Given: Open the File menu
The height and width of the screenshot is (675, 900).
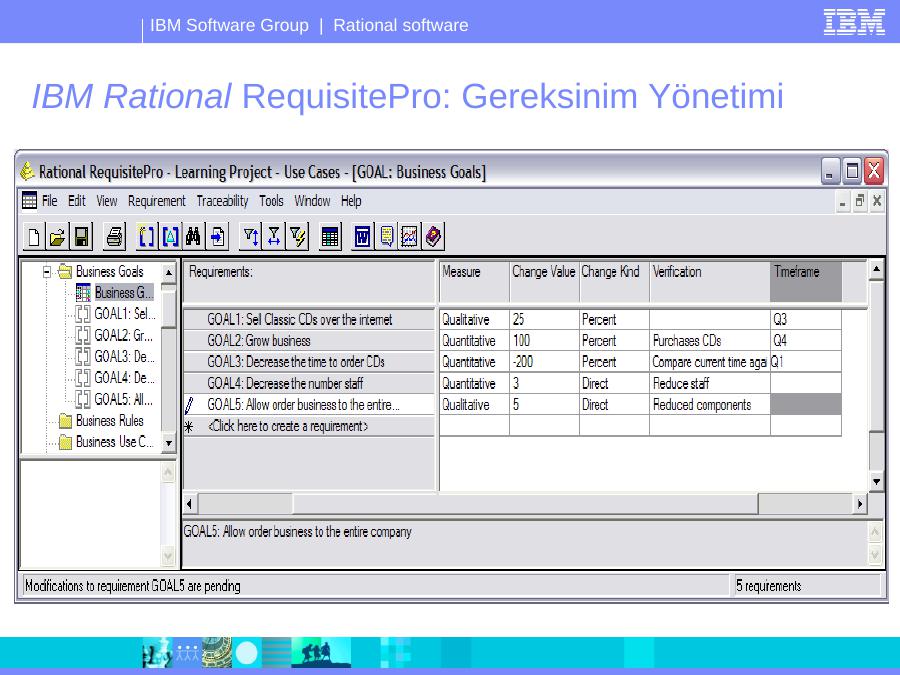Looking at the screenshot, I should coord(50,201).
